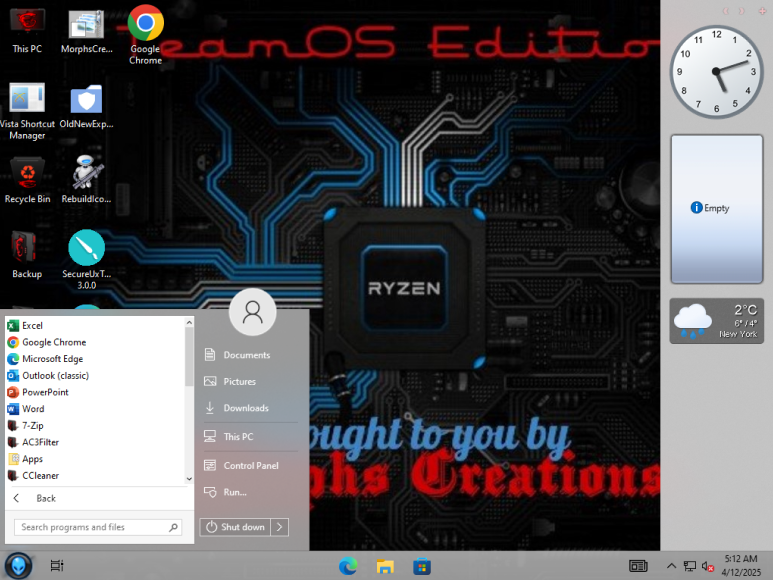Focus the Search programs and files box
Screen dimensions: 773x580
(x=98, y=527)
